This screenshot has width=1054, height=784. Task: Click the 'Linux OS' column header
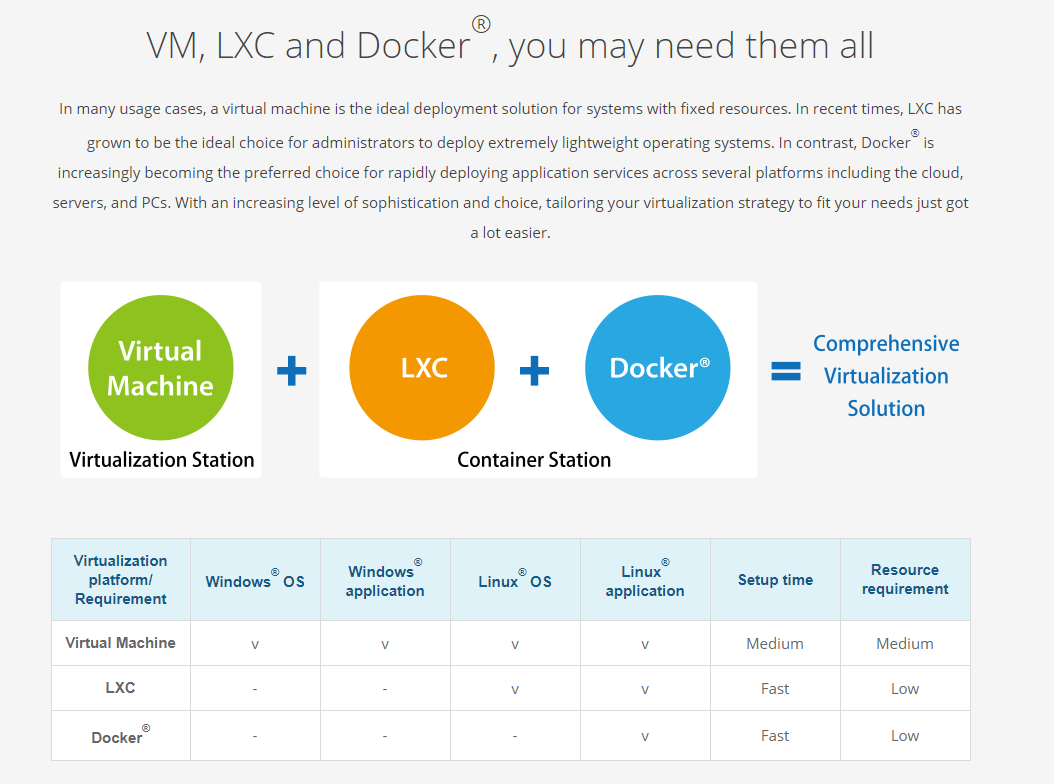[x=515, y=580]
